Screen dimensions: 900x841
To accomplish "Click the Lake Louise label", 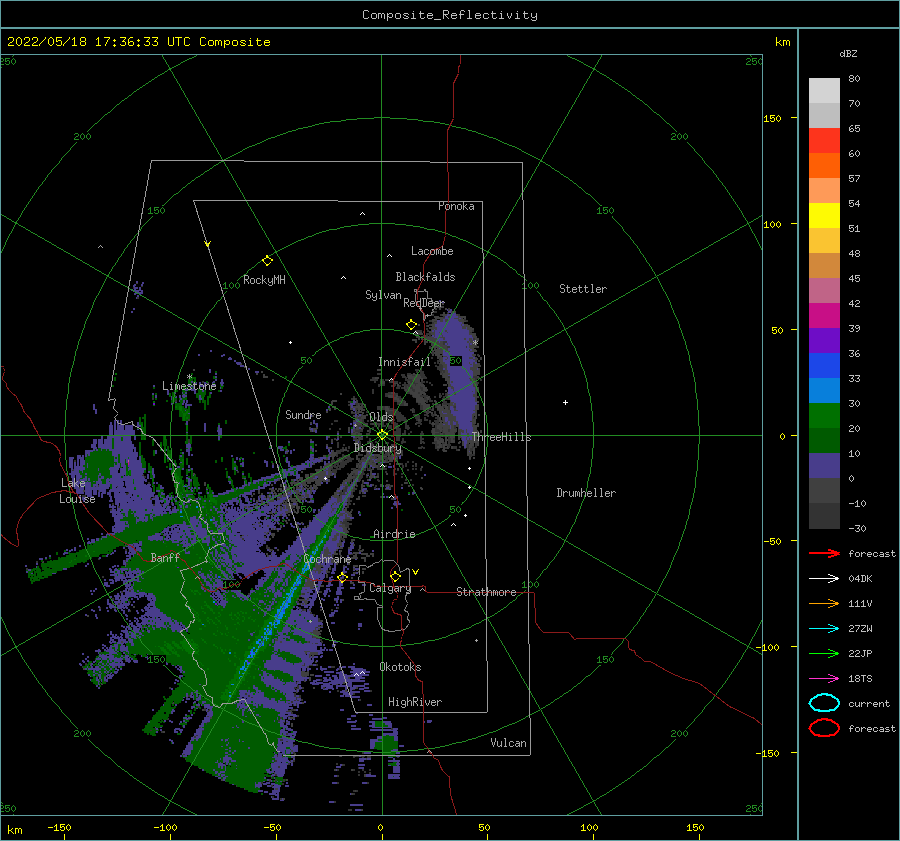I will pyautogui.click(x=77, y=491).
